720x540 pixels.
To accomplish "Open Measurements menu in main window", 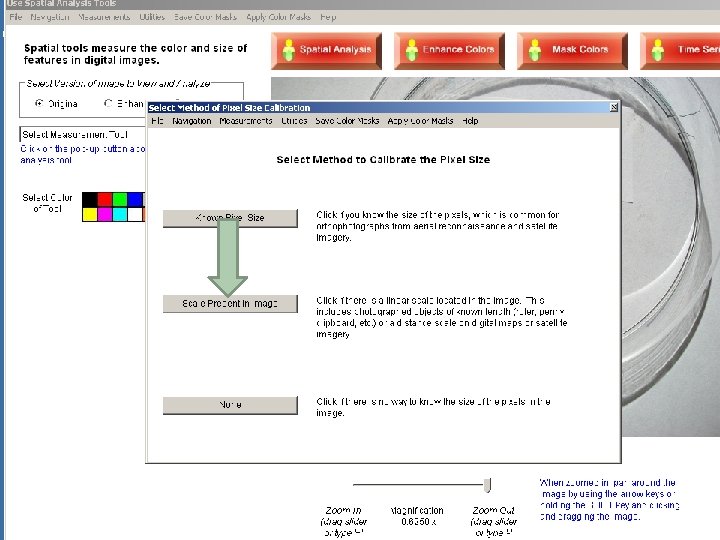I will click(x=104, y=17).
